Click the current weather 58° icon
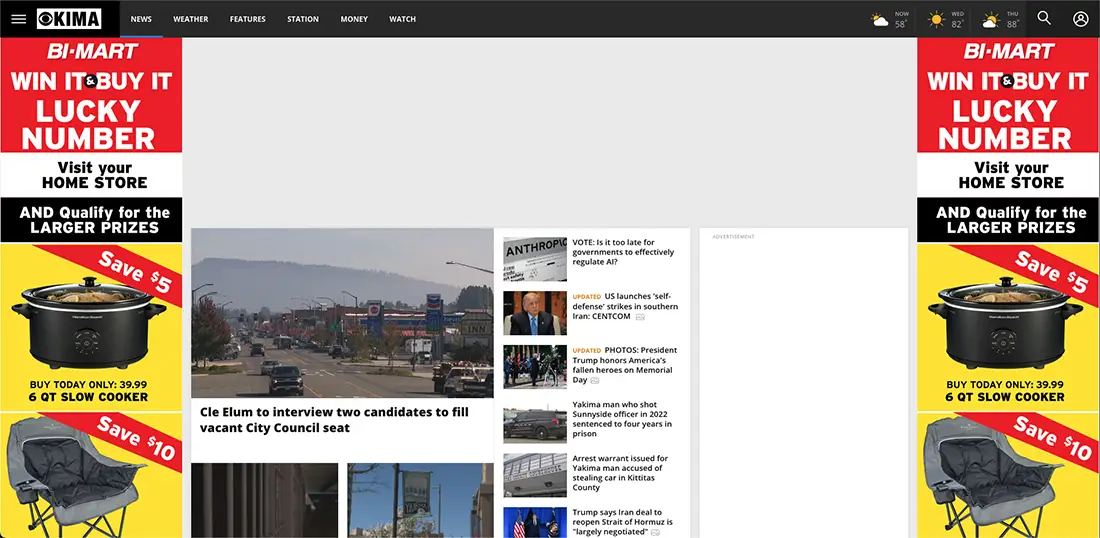The image size is (1100, 538). pyautogui.click(x=880, y=20)
